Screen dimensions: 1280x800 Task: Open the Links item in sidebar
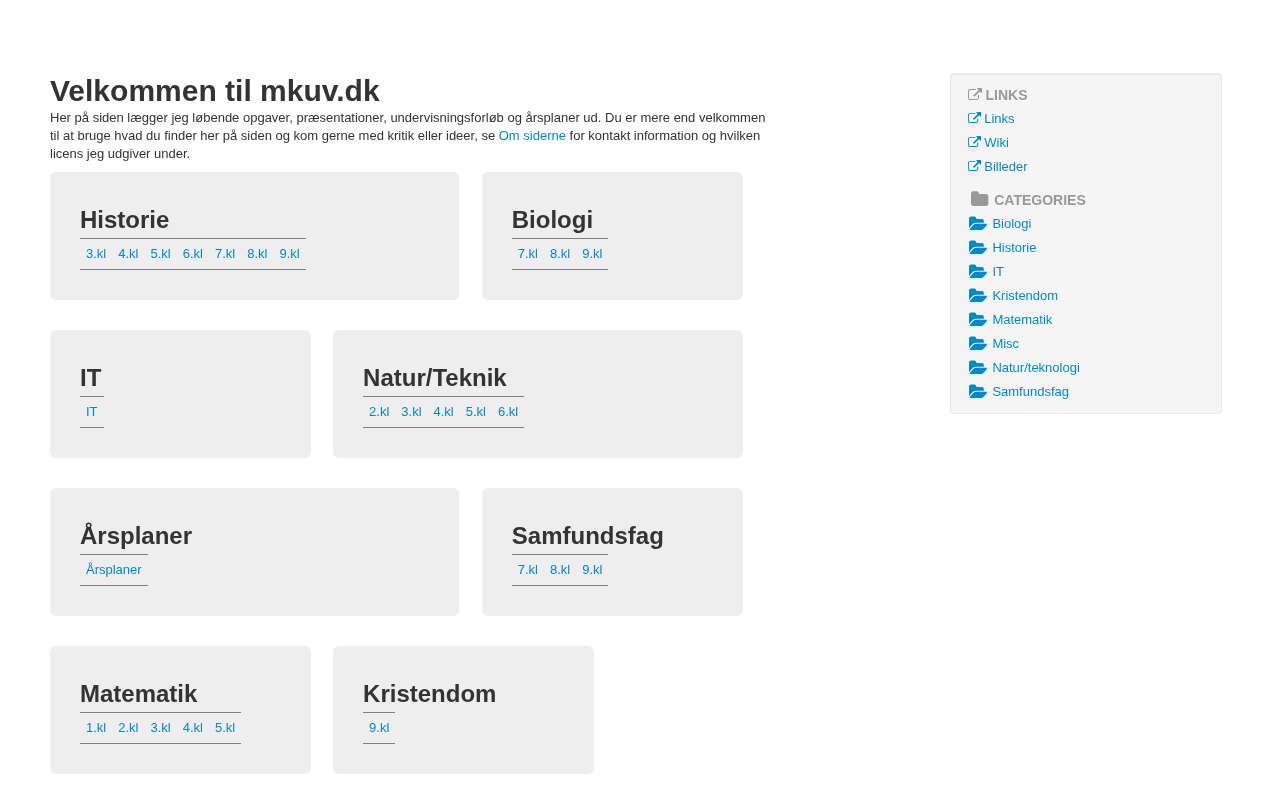coord(999,119)
